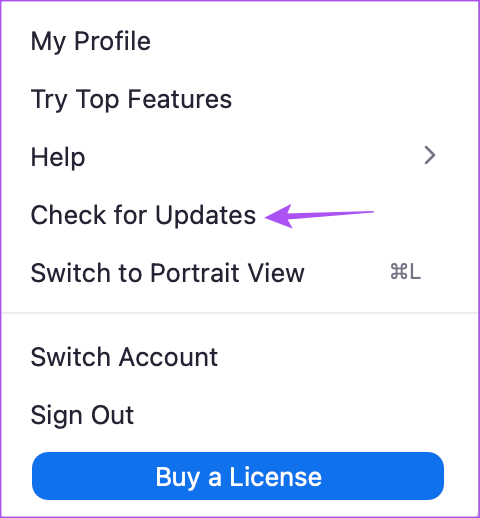Click the blue Buy a License button

tap(238, 476)
